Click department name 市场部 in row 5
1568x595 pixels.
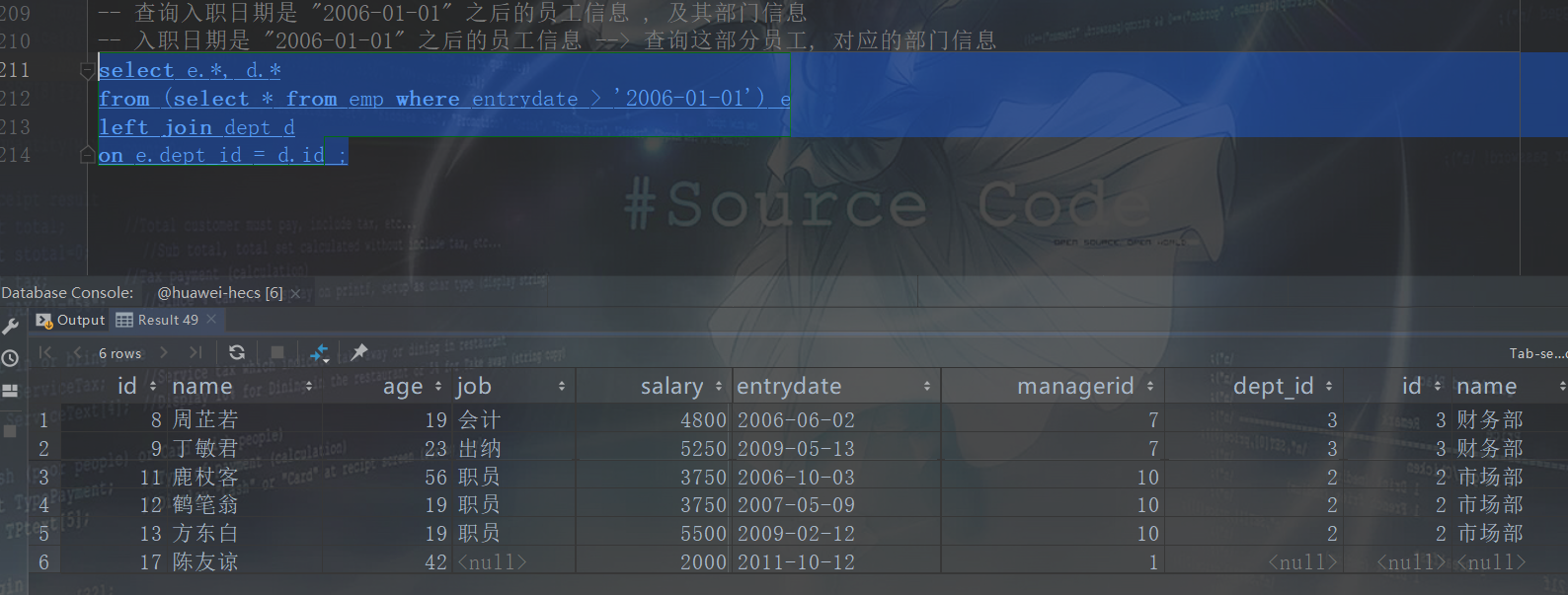[x=1490, y=534]
